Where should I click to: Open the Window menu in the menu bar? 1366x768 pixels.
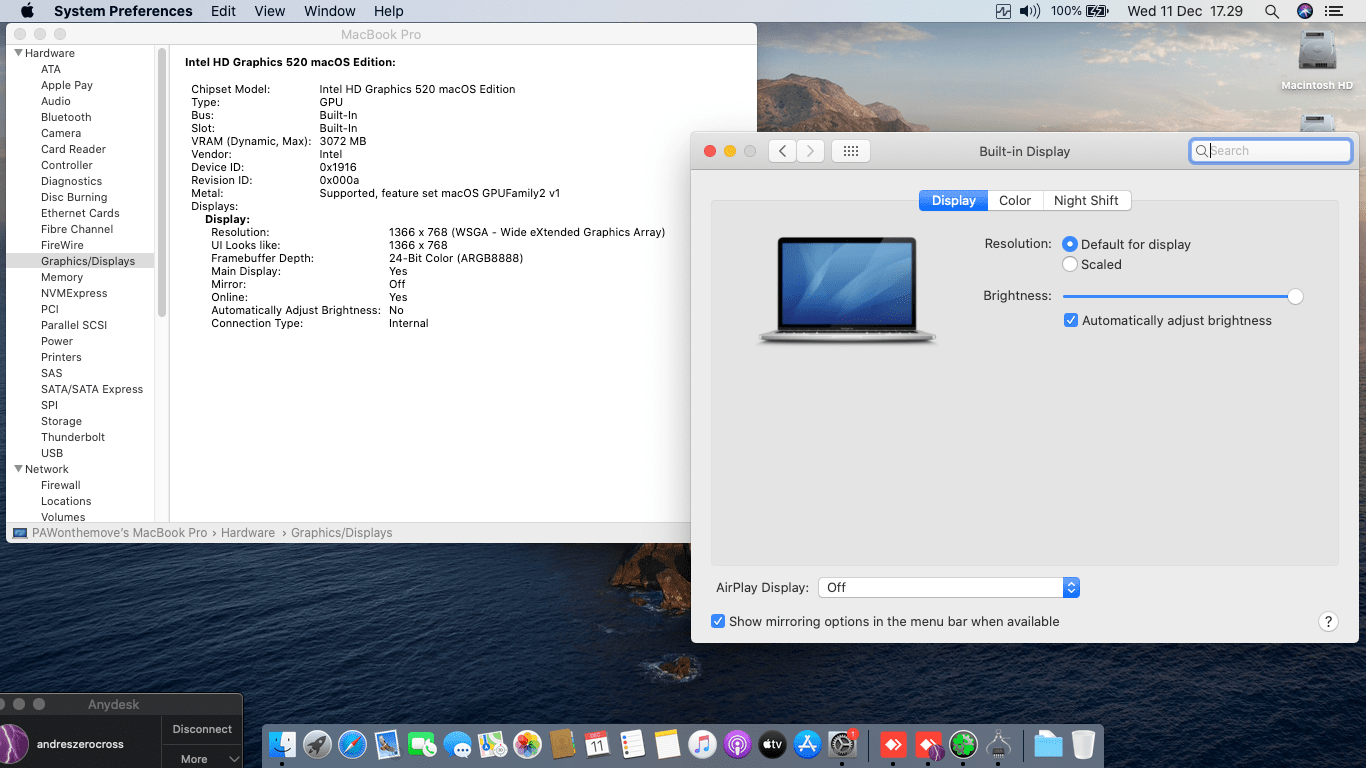[329, 11]
